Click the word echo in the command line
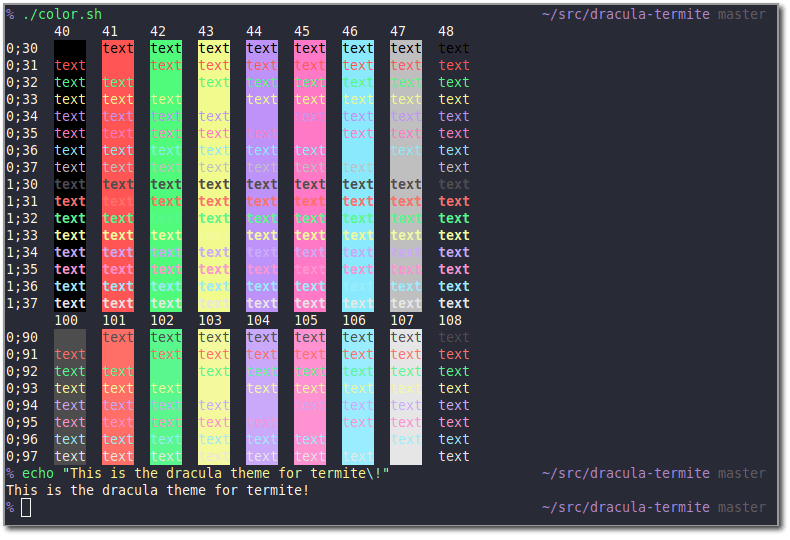Image resolution: width=790 pixels, height=540 pixels. 38,473
